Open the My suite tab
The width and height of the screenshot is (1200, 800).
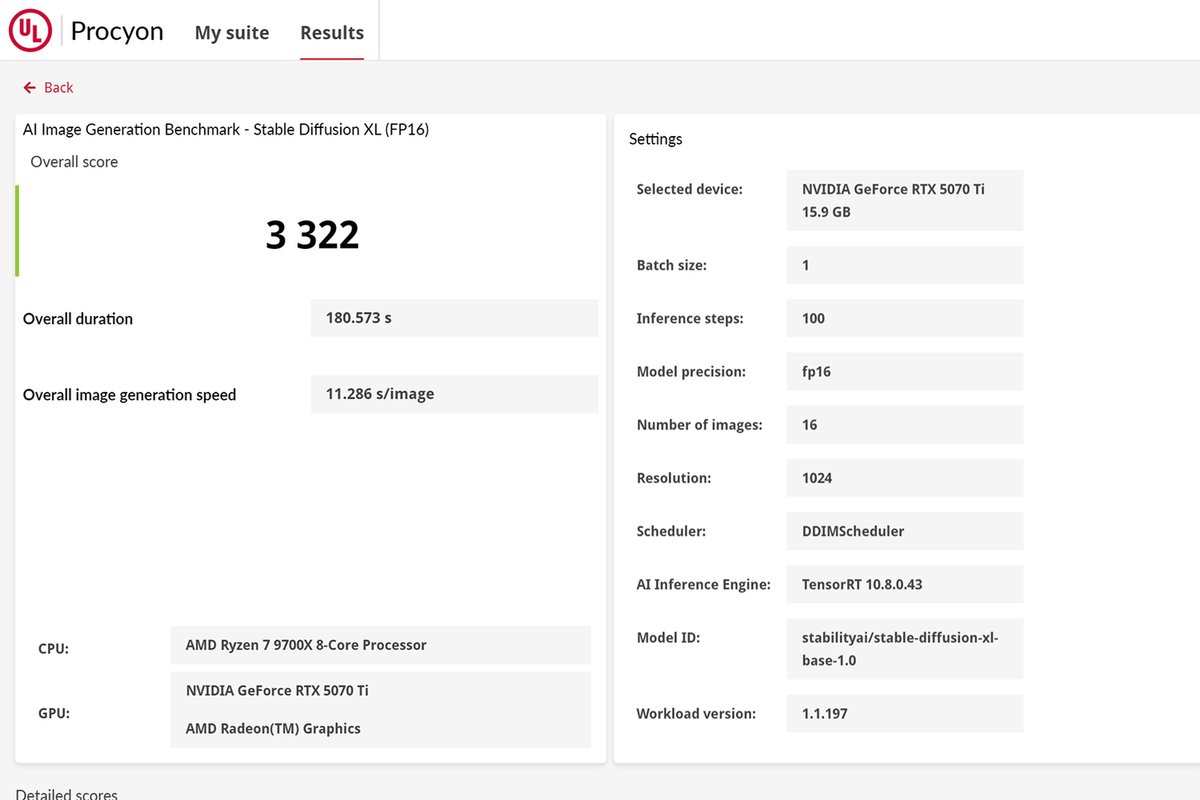[x=232, y=32]
